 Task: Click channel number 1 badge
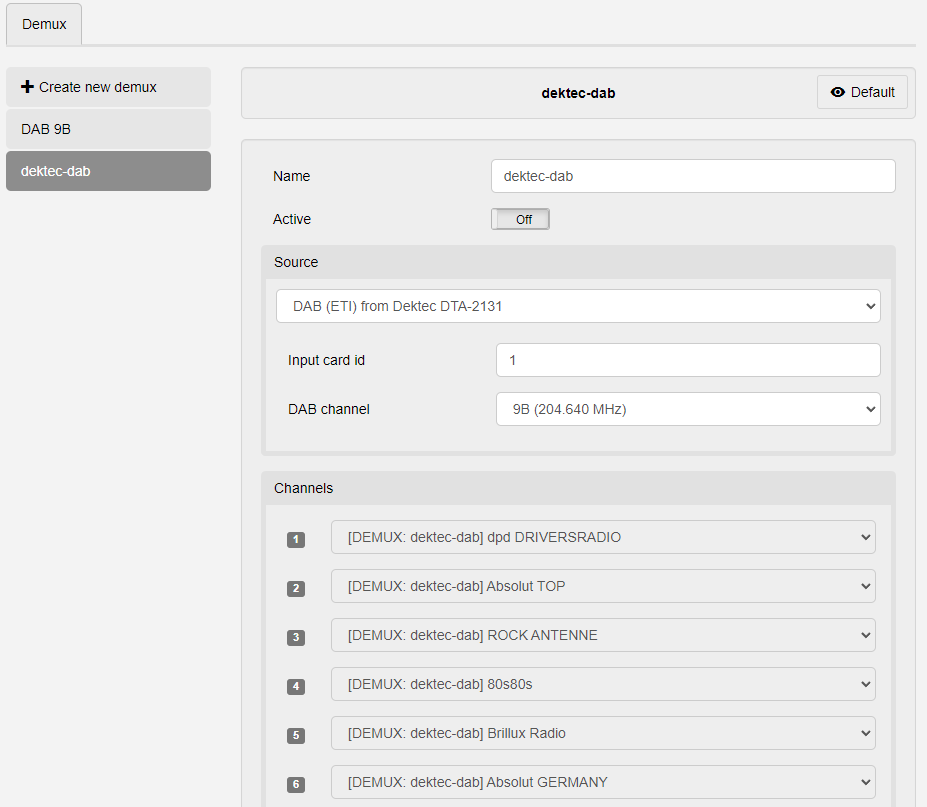(x=296, y=540)
